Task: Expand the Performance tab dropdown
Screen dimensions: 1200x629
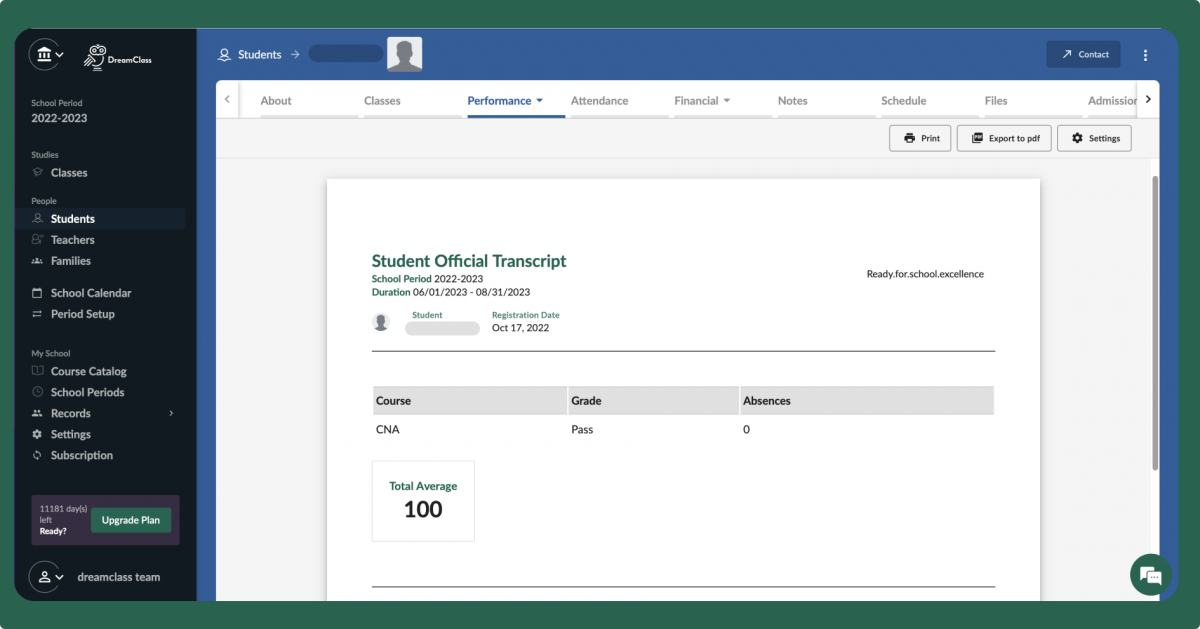Action: tap(541, 100)
